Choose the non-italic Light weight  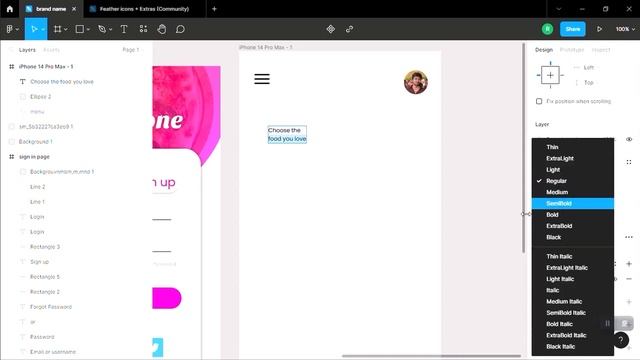coord(573,170)
